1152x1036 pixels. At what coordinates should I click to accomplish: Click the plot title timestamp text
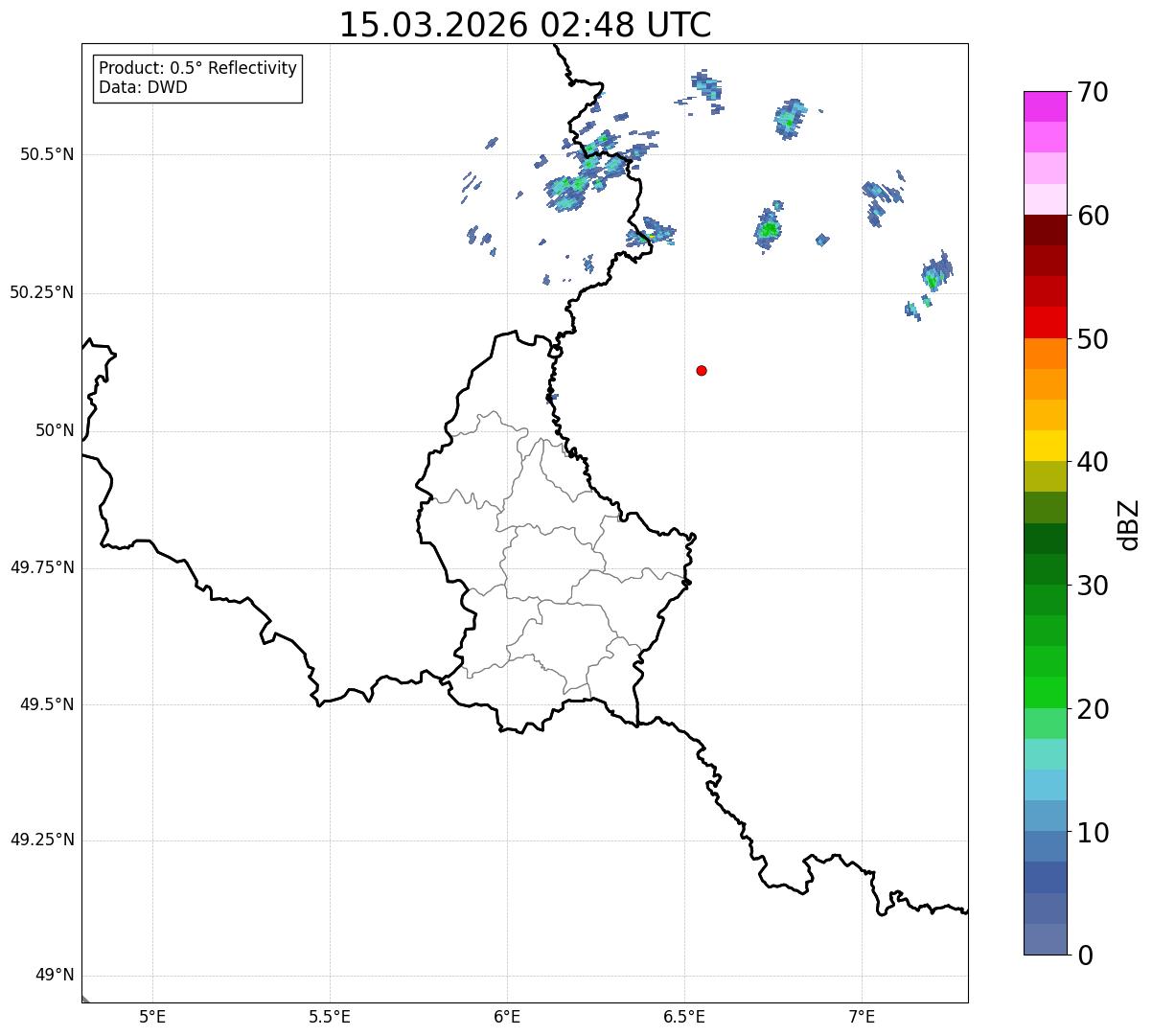525,25
